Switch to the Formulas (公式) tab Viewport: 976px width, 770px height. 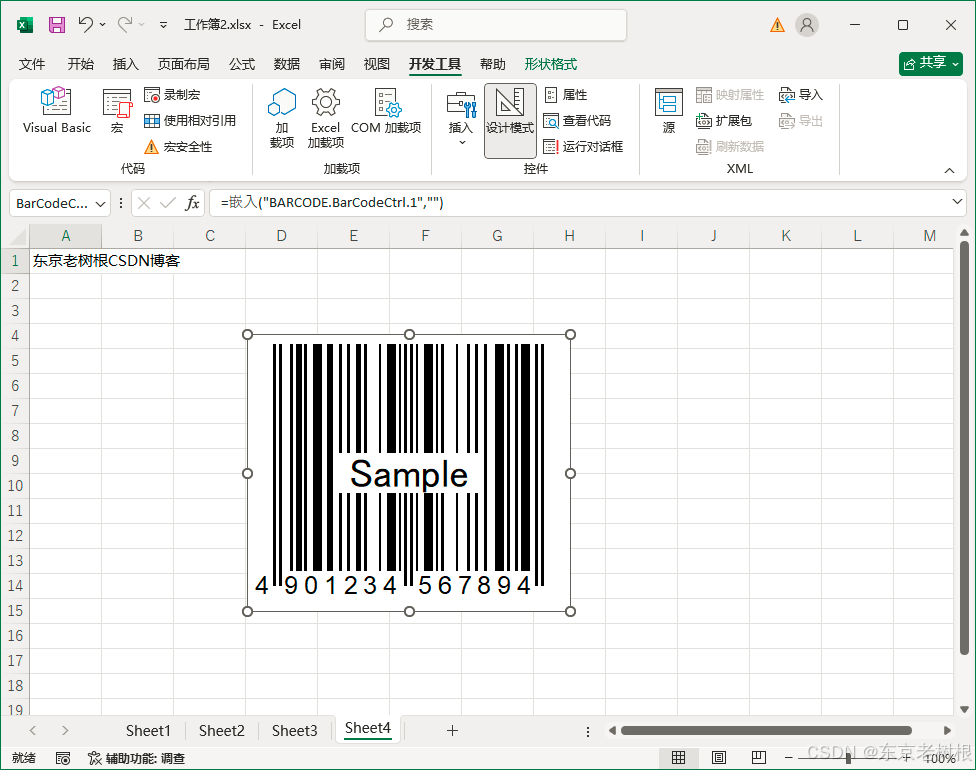pyautogui.click(x=242, y=64)
